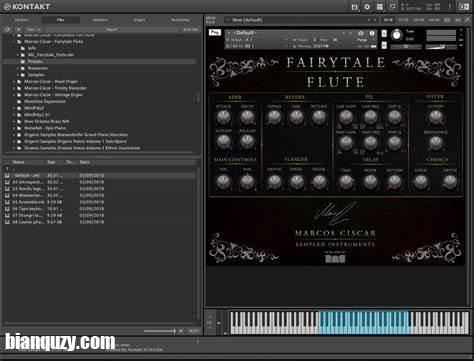Screen dimensions: 474x361
Task: Click the exclamation panic button
Action: click(x=449, y=7)
